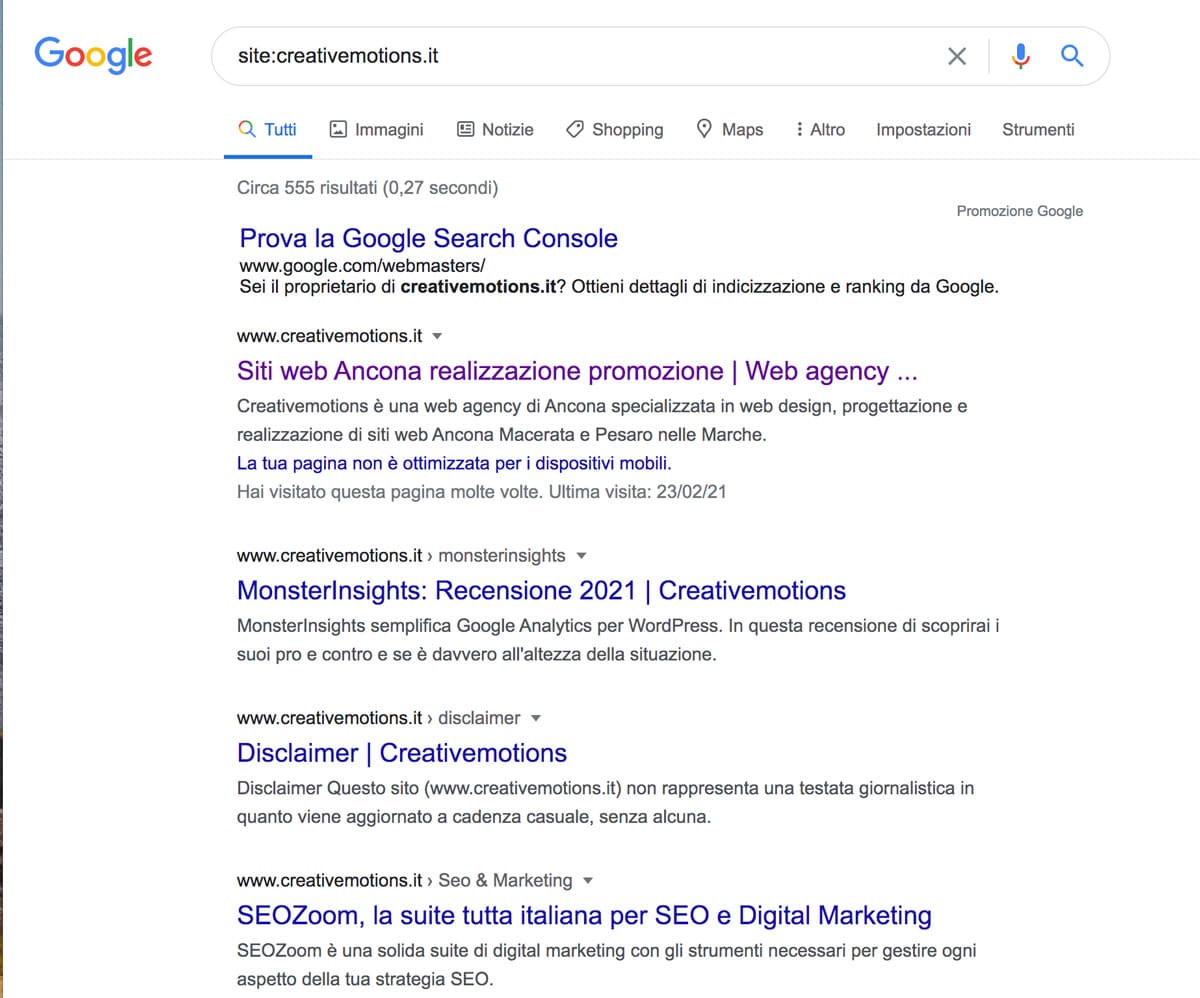
Task: Open MonsterInsights: Recensione 2021 result
Action: [541, 590]
